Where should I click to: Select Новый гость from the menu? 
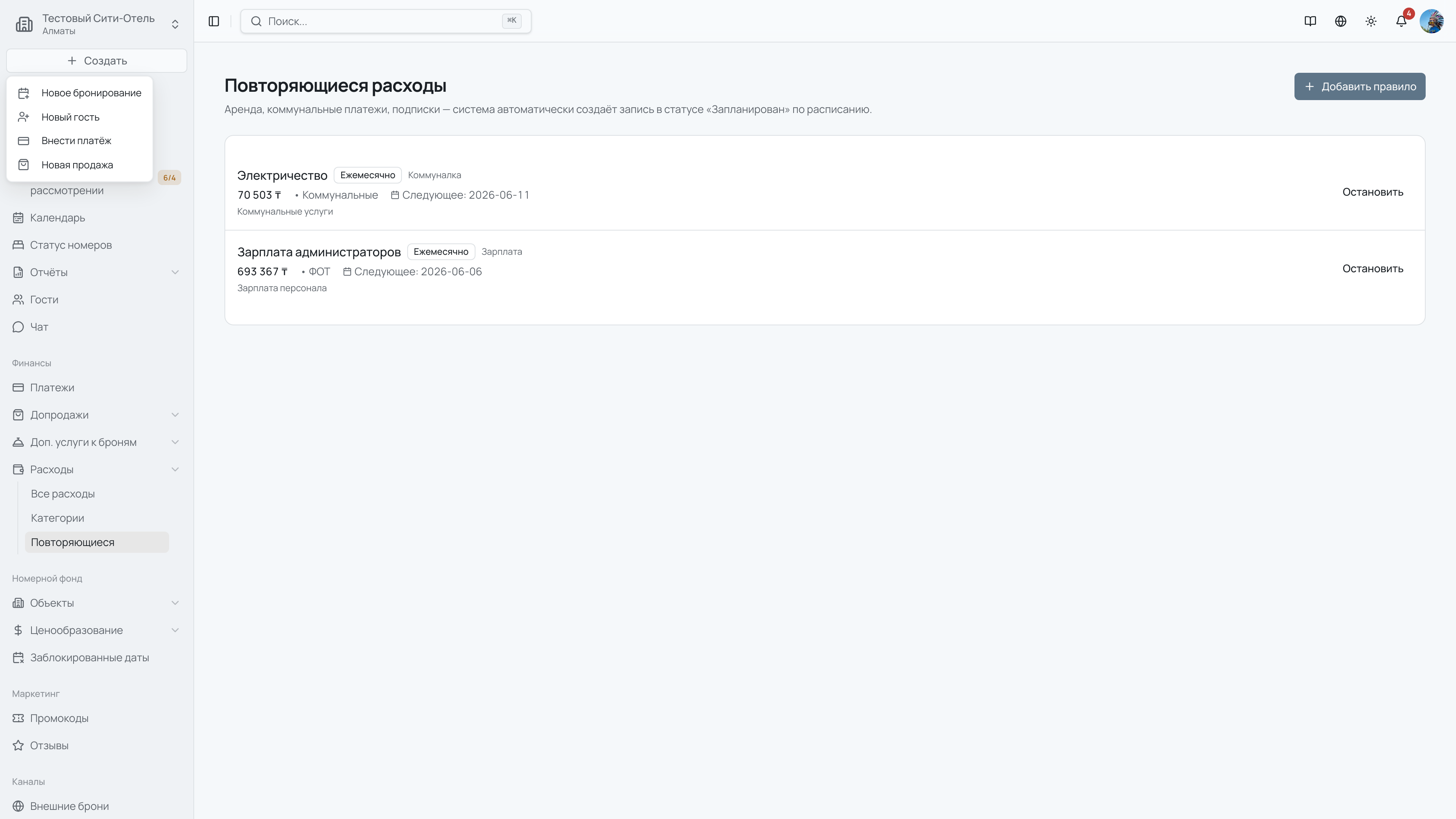(x=80, y=117)
